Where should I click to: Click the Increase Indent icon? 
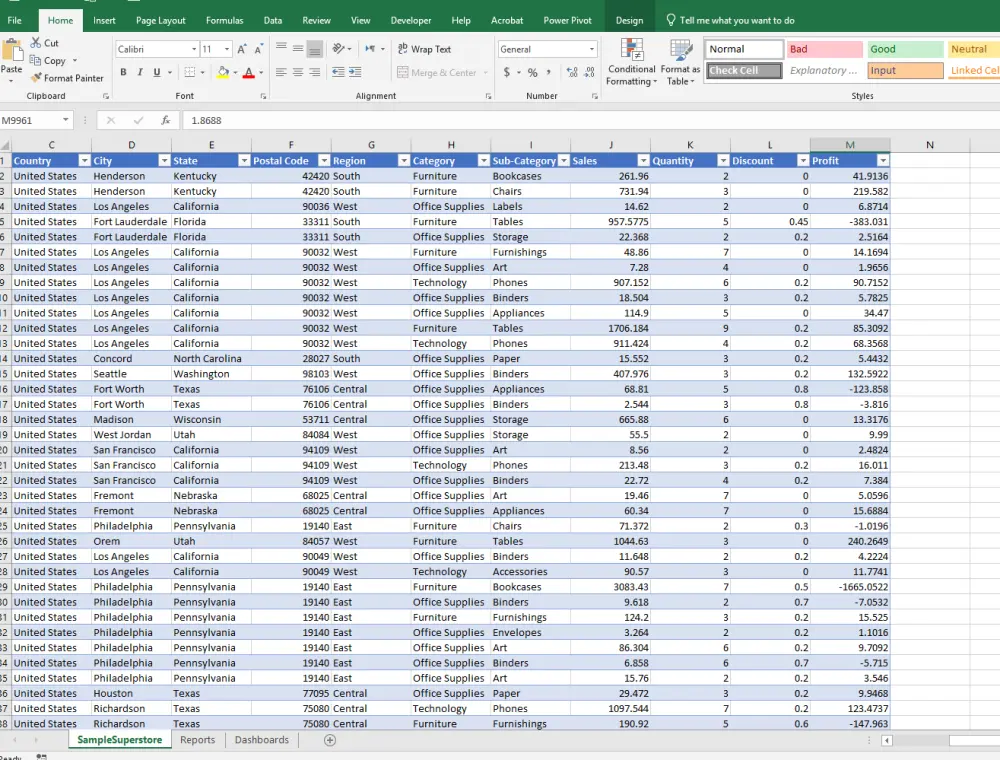click(x=355, y=72)
